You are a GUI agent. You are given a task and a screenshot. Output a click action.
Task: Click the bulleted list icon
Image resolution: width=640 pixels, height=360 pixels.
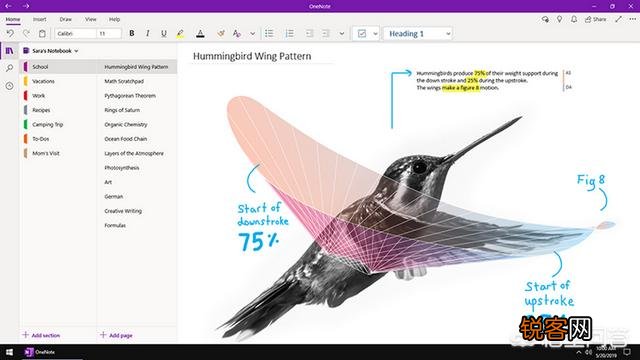269,33
